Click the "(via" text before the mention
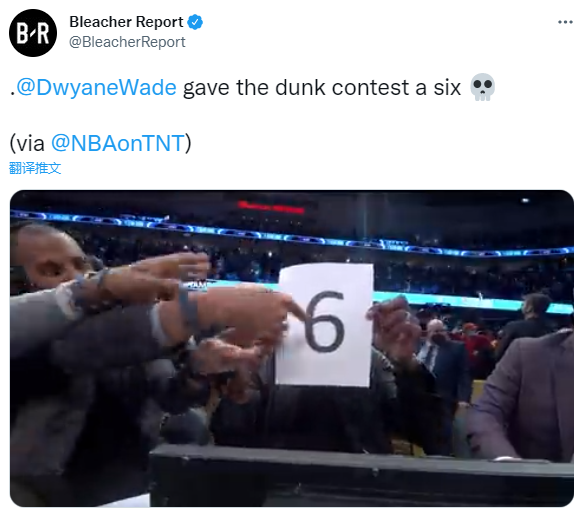The image size is (574, 514). click(27, 143)
